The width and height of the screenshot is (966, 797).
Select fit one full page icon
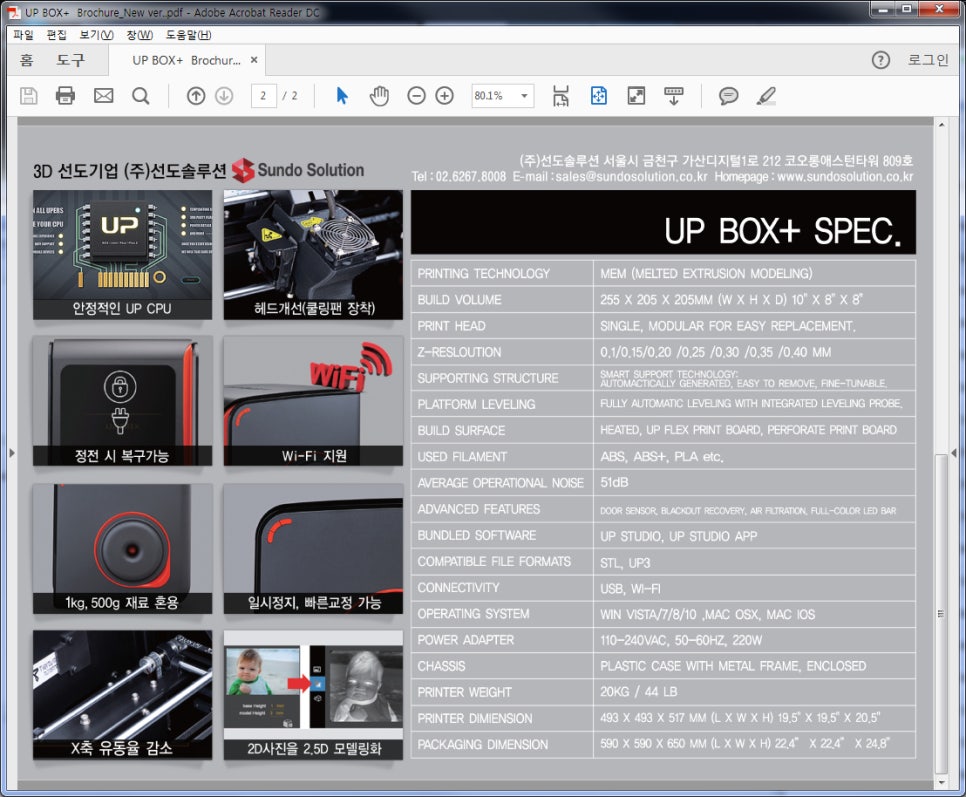598,96
